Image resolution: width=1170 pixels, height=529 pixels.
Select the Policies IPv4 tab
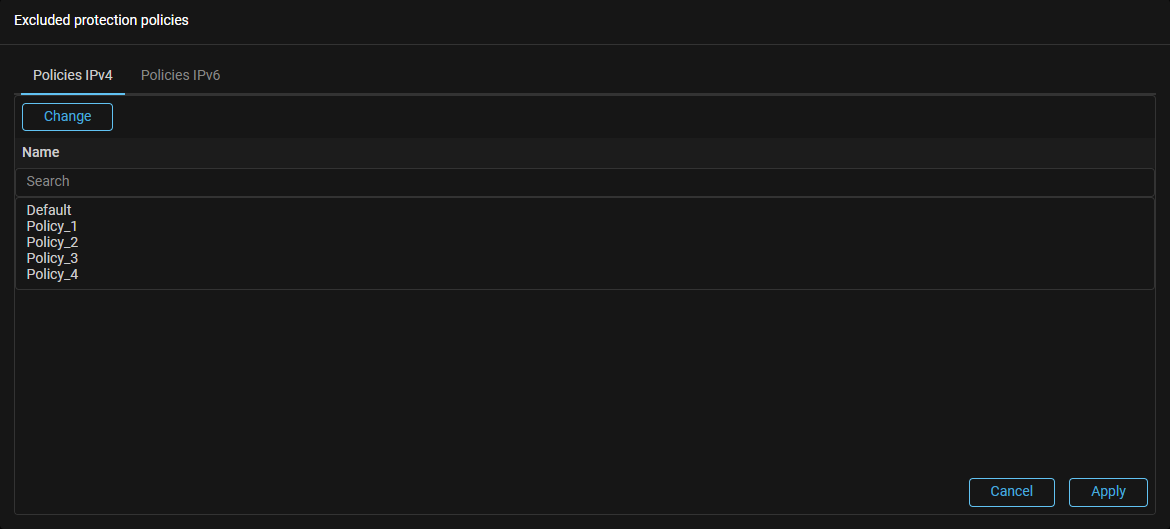pyautogui.click(x=73, y=75)
